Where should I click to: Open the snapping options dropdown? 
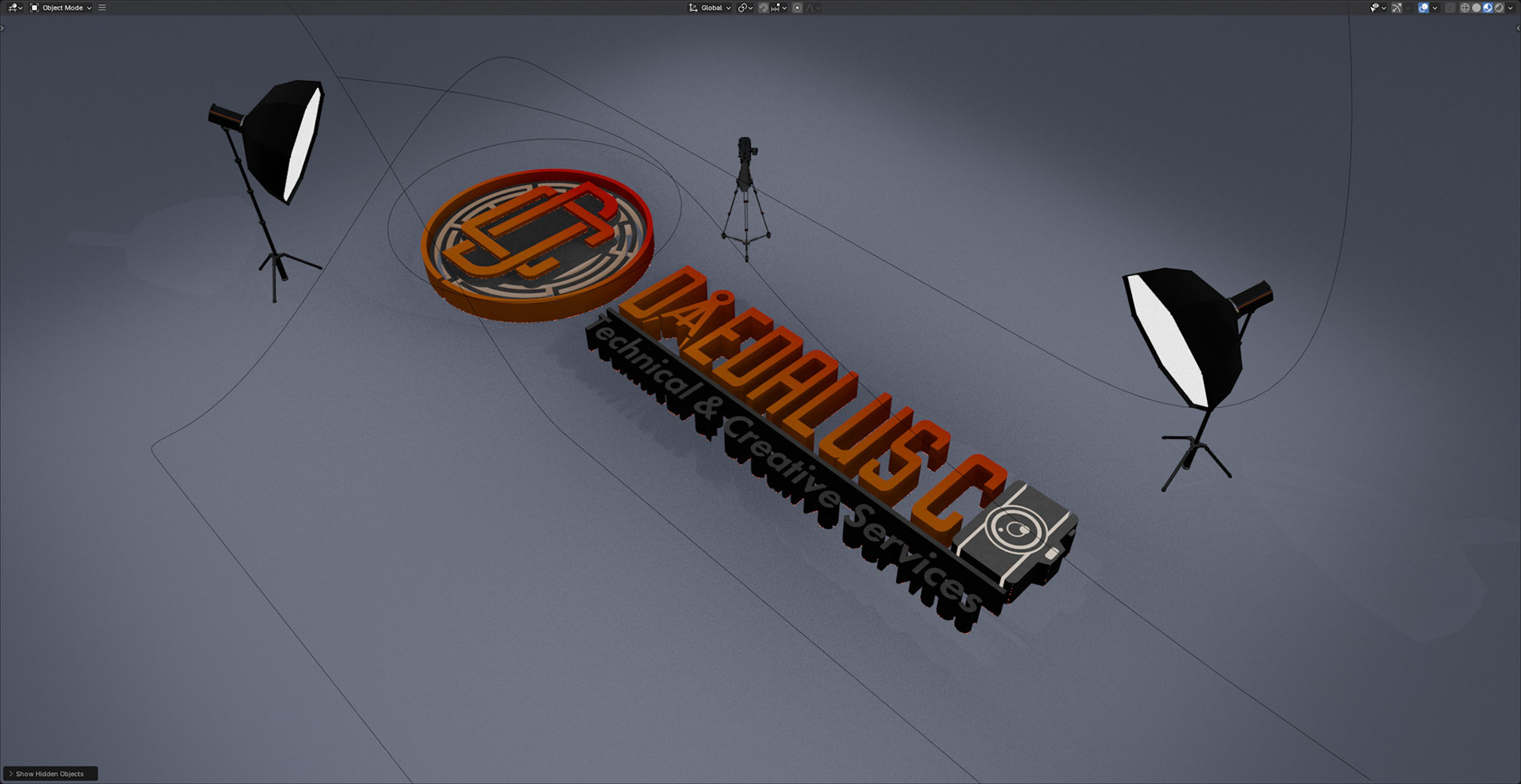click(x=779, y=8)
